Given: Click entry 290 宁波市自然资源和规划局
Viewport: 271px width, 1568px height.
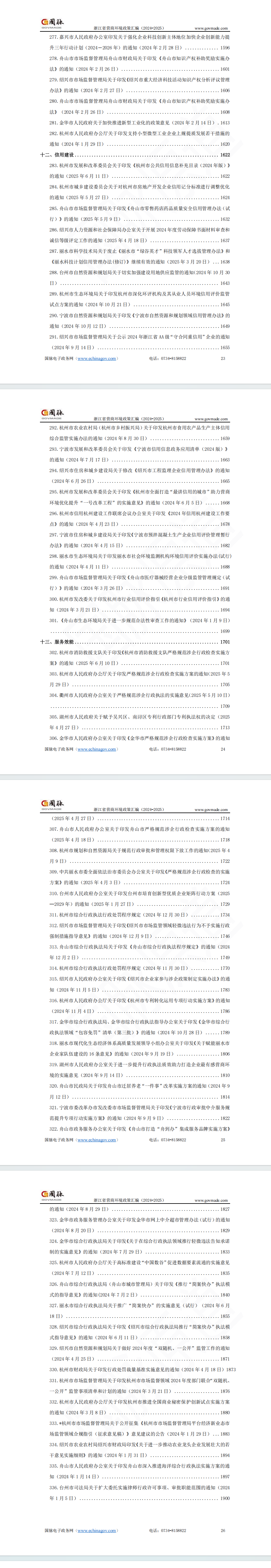Looking at the screenshot, I should pos(139,321).
